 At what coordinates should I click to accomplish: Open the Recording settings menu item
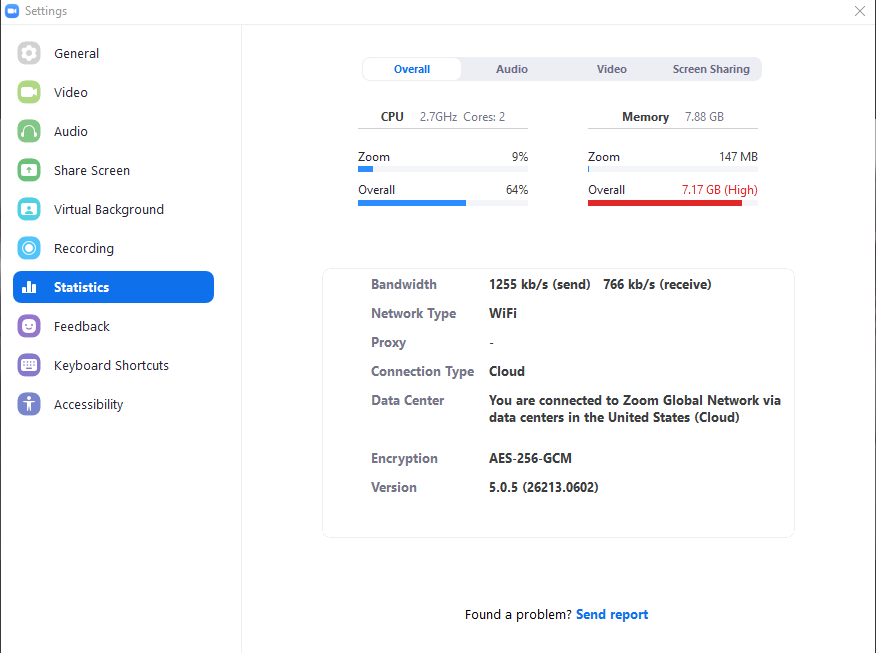click(84, 248)
